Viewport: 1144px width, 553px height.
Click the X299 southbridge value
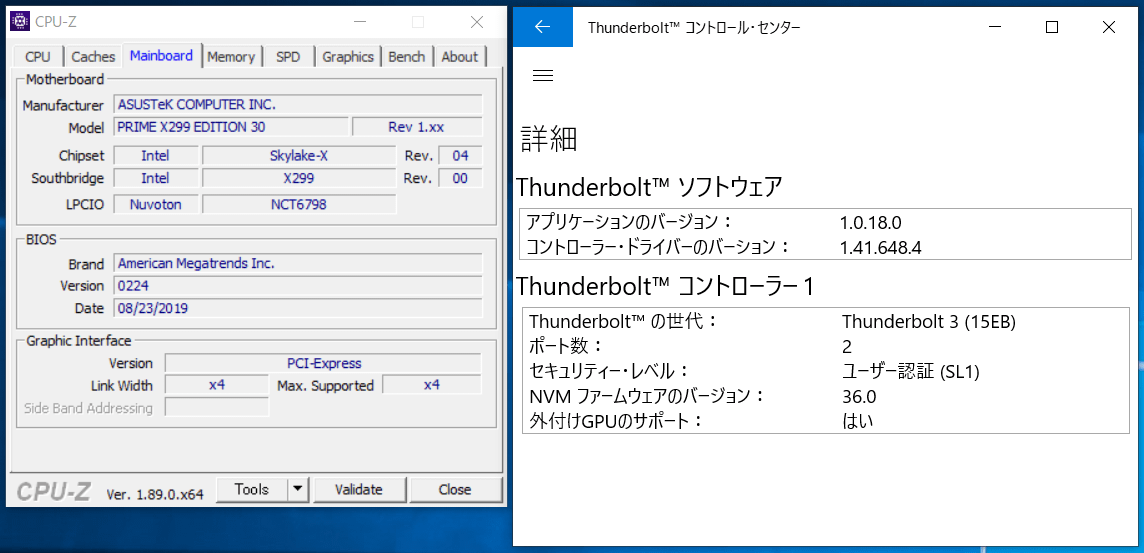pos(298,178)
